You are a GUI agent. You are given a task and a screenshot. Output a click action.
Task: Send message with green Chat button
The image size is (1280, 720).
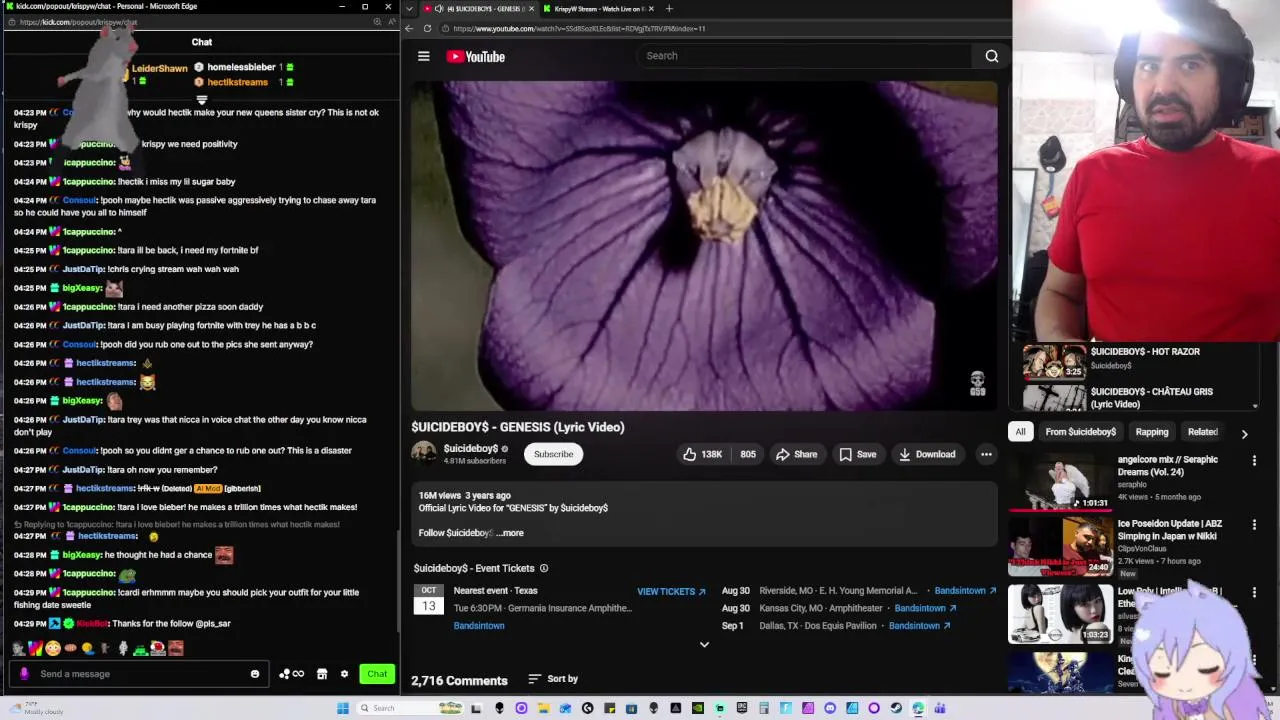377,674
